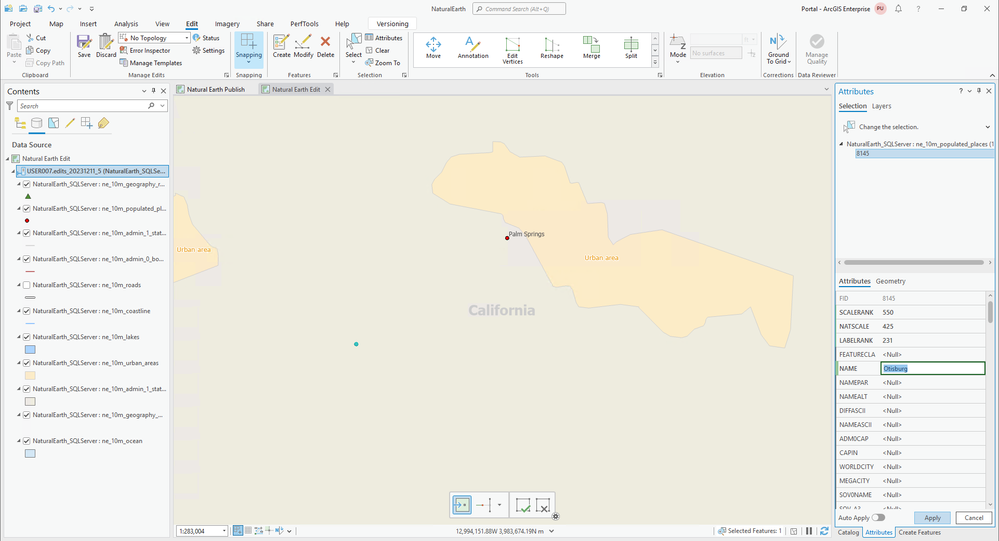Click the Apply button
The image size is (999, 541).
(x=932, y=518)
